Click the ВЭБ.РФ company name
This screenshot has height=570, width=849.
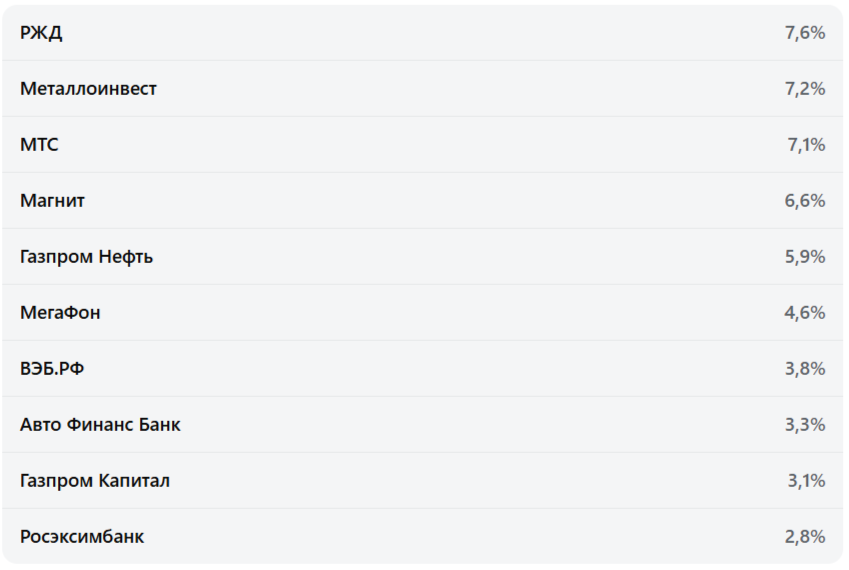(52, 369)
